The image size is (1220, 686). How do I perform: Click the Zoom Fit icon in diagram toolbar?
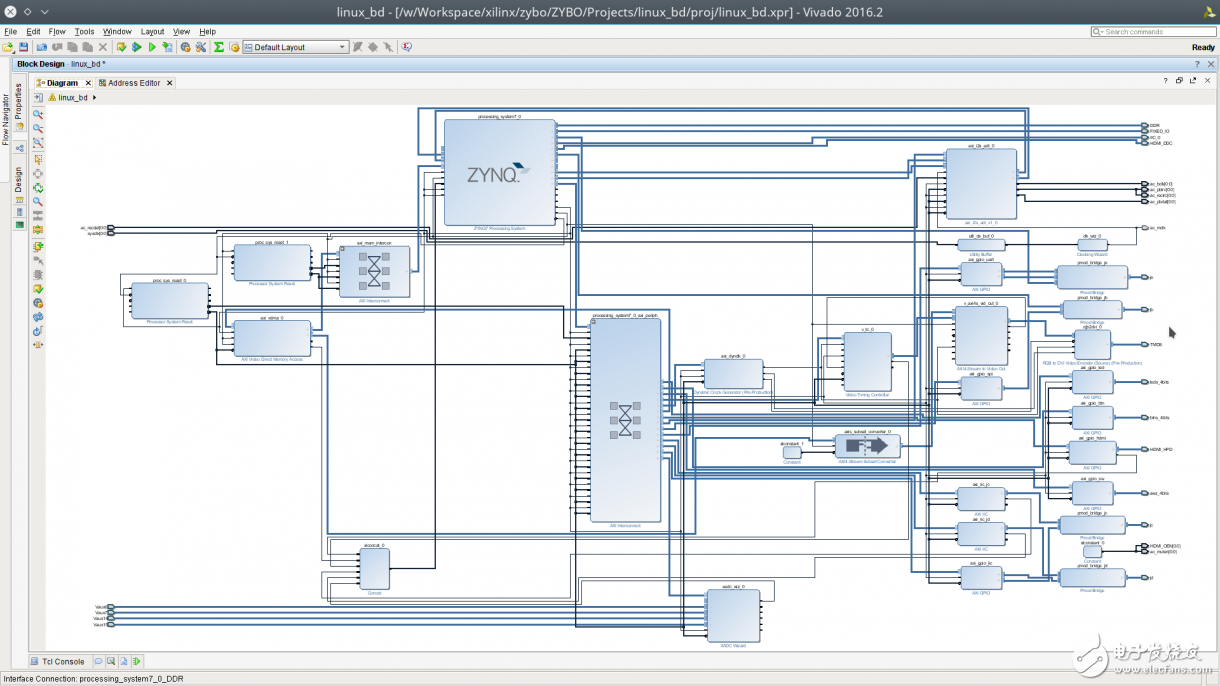38,144
